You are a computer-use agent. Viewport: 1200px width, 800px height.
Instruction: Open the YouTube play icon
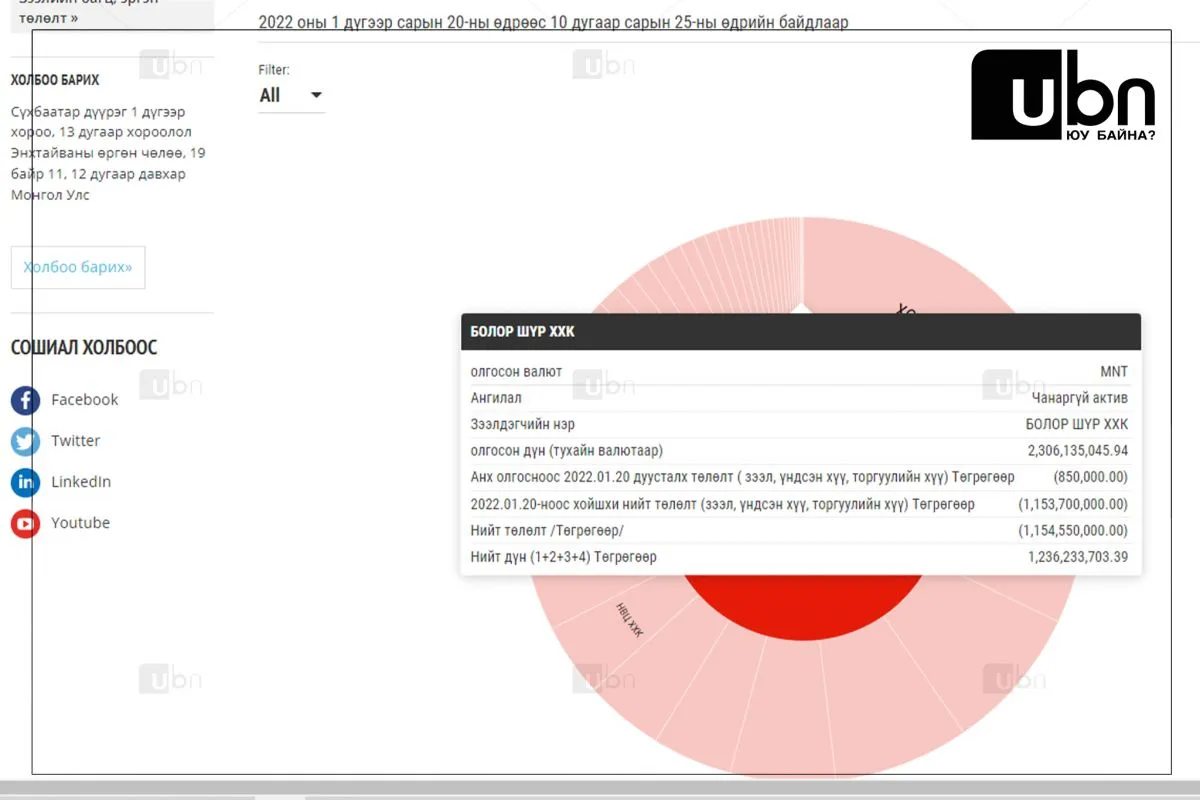click(25, 523)
